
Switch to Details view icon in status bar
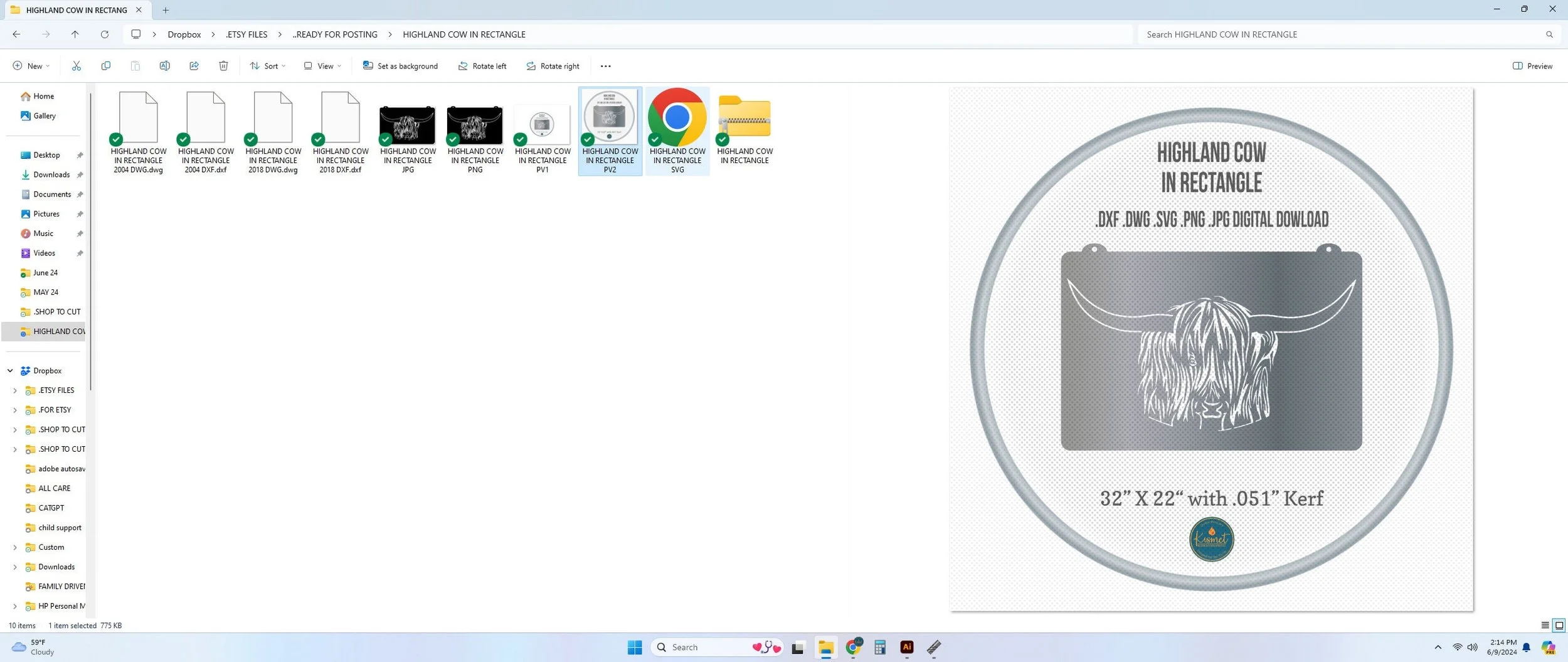[x=1545, y=625]
